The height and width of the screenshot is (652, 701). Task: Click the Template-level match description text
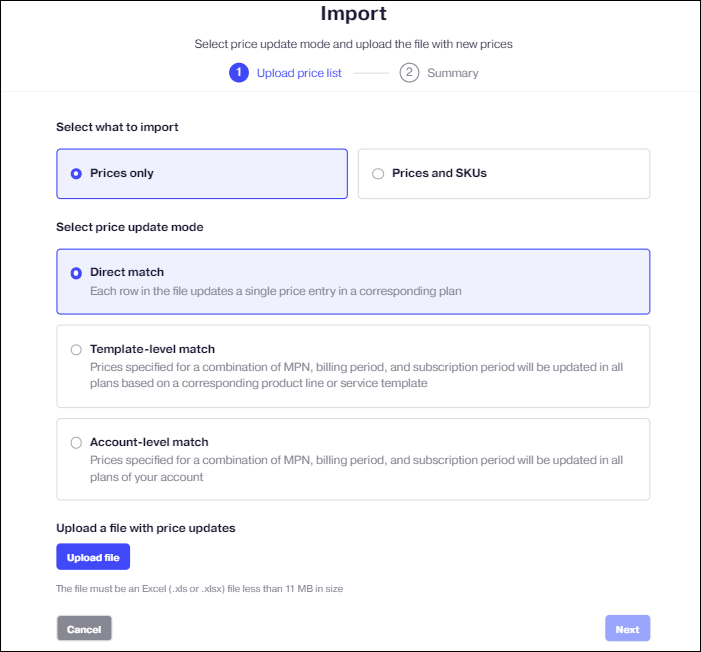click(356, 375)
